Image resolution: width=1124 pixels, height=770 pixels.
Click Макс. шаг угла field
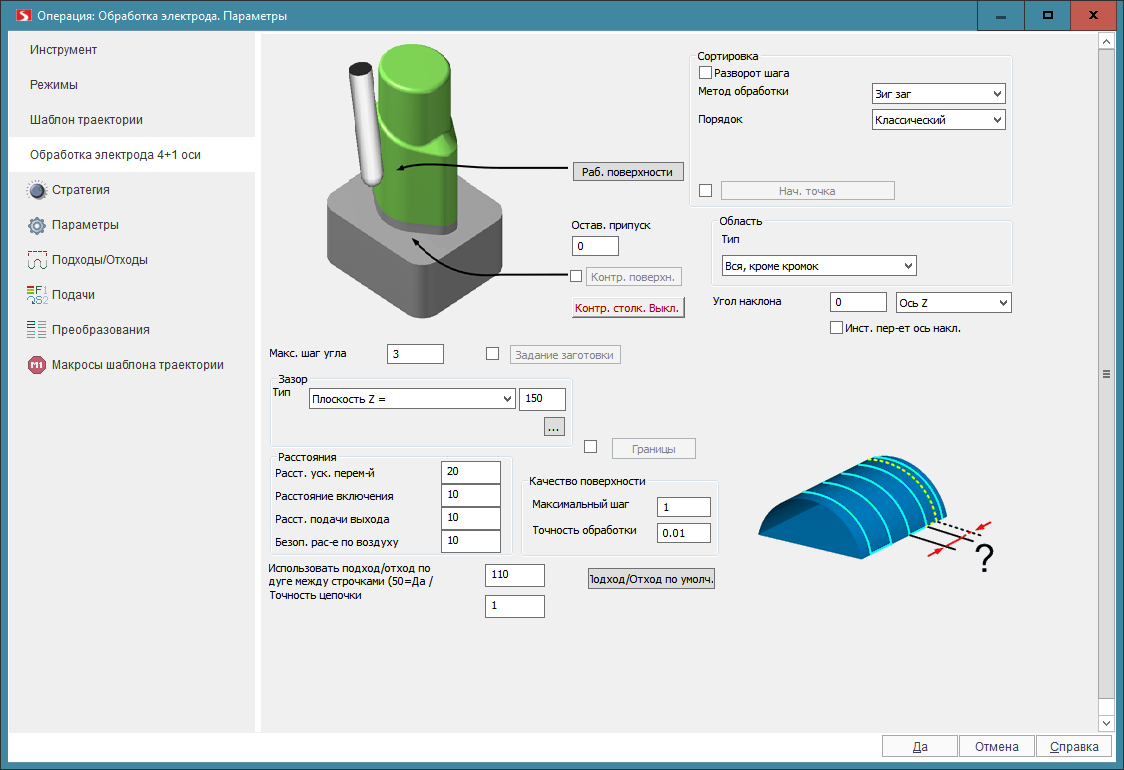click(415, 354)
